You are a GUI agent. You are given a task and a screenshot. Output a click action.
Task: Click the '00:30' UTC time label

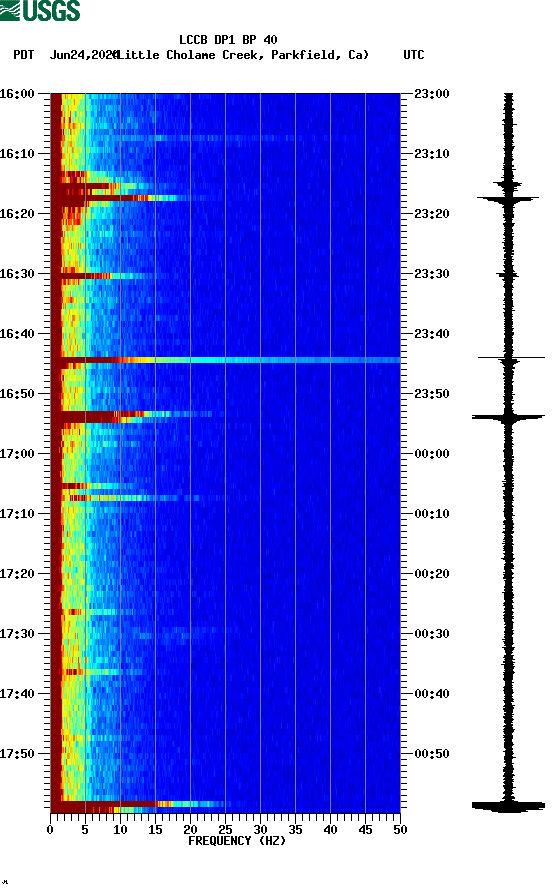(x=432, y=634)
